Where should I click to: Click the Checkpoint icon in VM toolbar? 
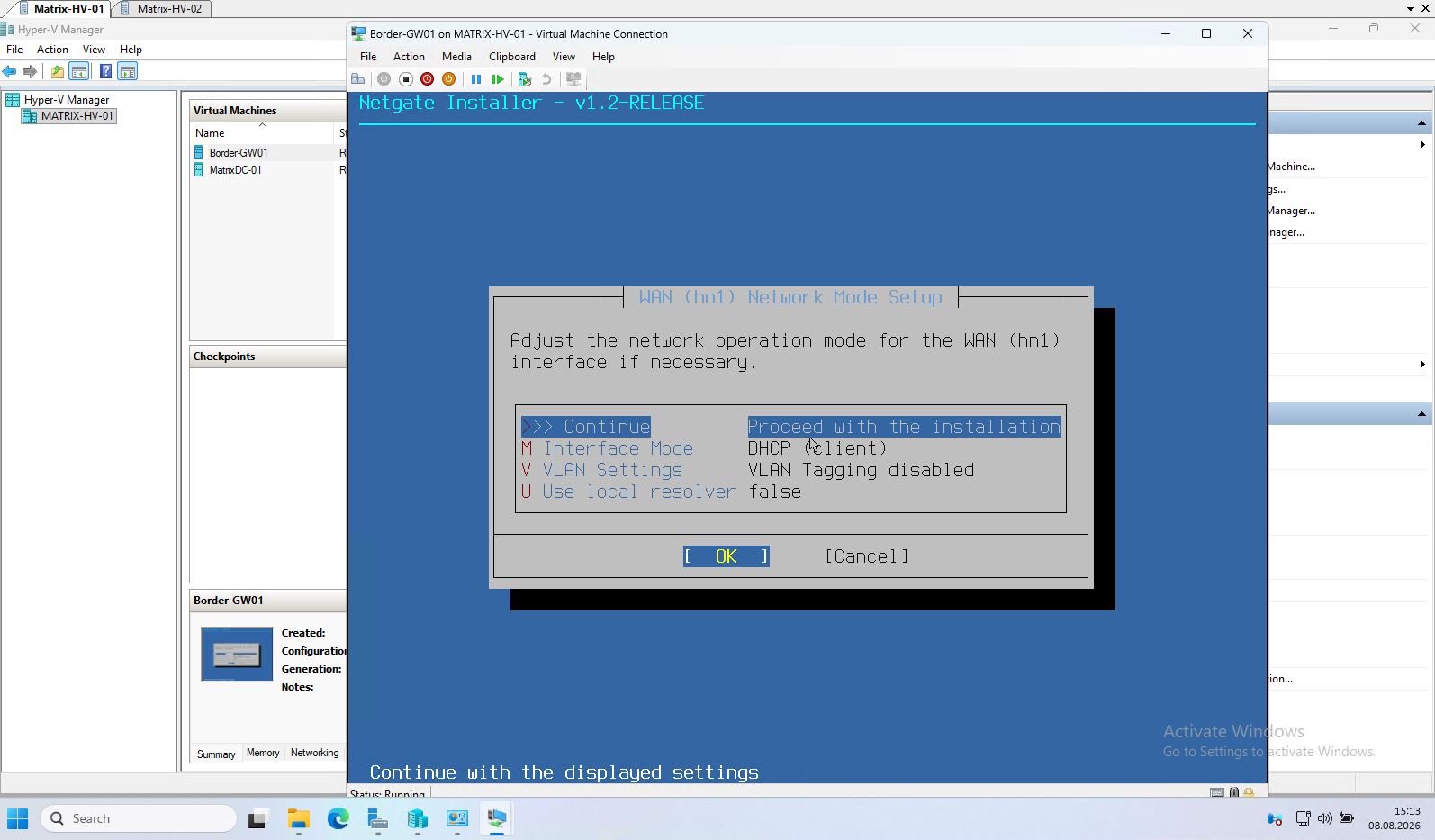click(525, 79)
